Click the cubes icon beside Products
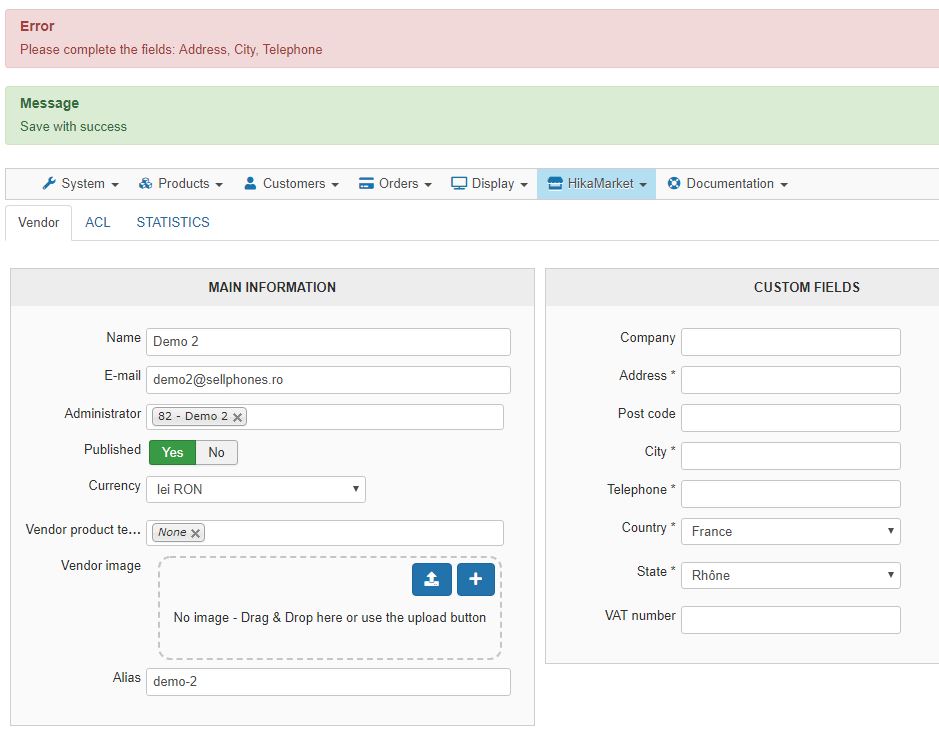The image size is (939, 738). click(x=145, y=183)
